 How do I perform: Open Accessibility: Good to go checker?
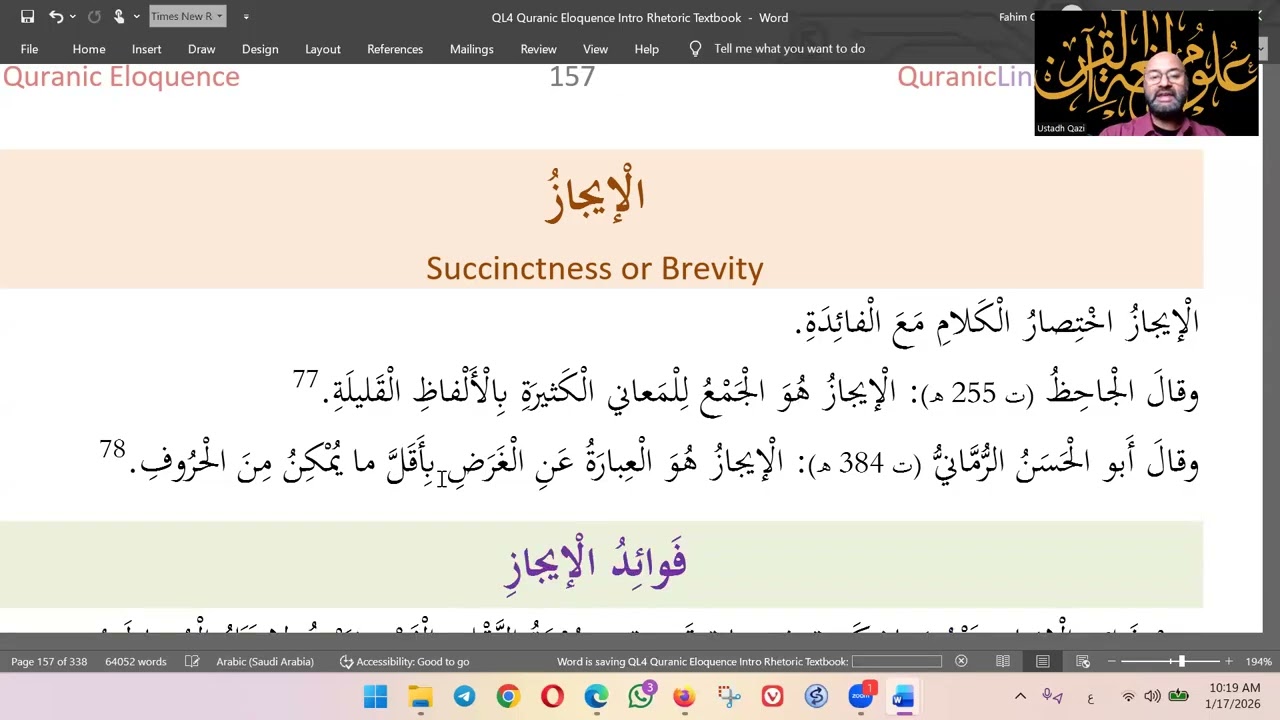tap(404, 661)
